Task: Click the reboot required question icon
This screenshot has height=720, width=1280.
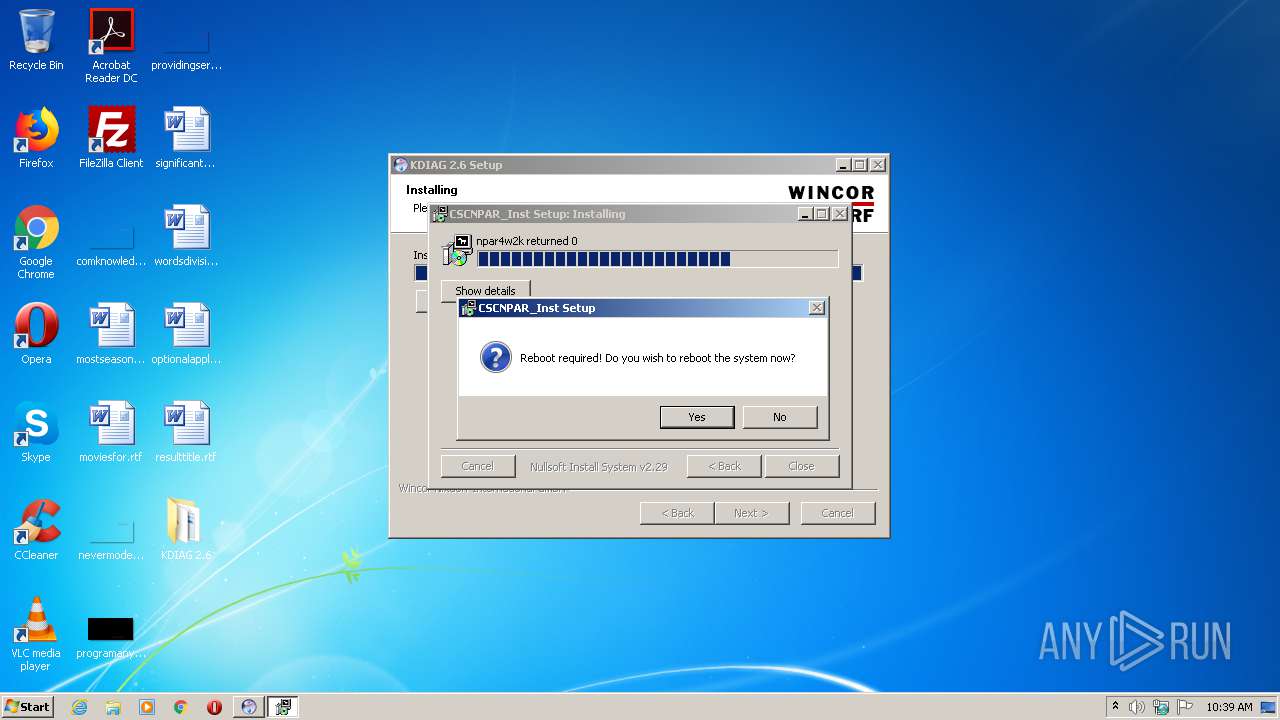Action: tap(495, 357)
